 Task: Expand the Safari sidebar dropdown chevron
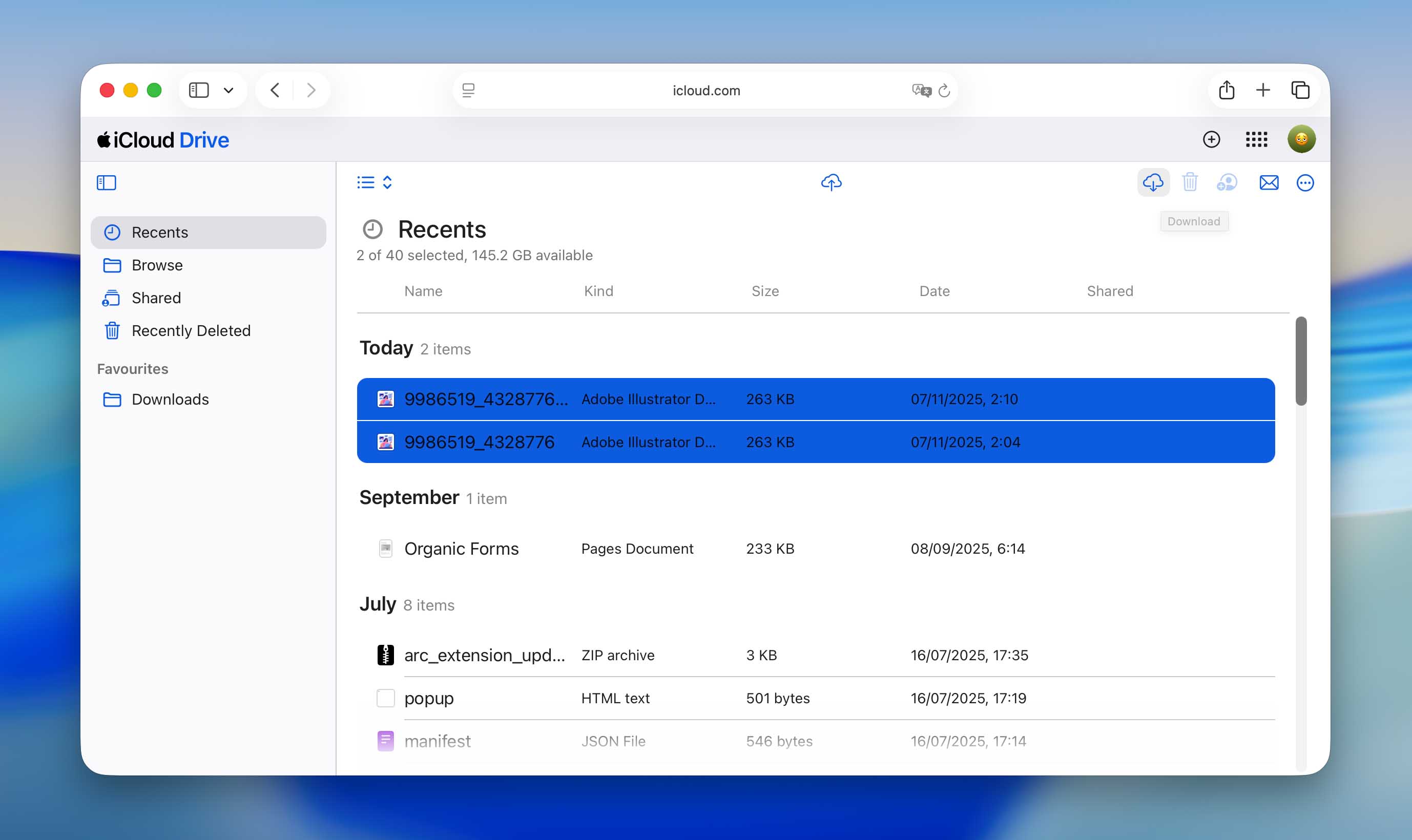(x=229, y=90)
